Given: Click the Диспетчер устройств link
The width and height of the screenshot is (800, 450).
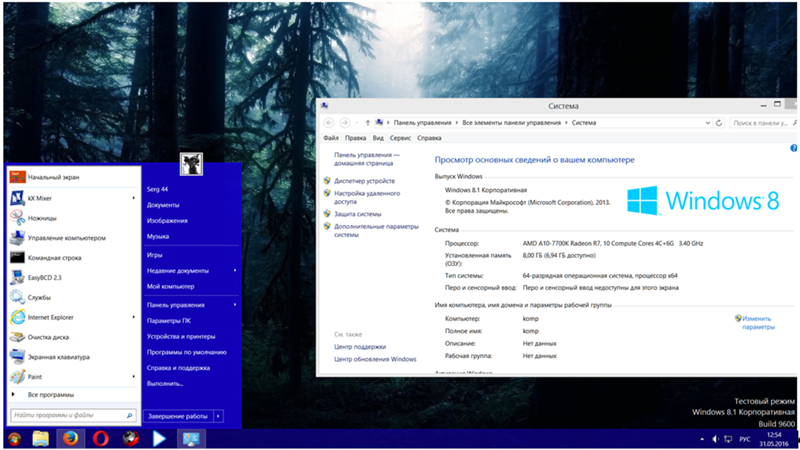Looking at the screenshot, I should (x=364, y=181).
